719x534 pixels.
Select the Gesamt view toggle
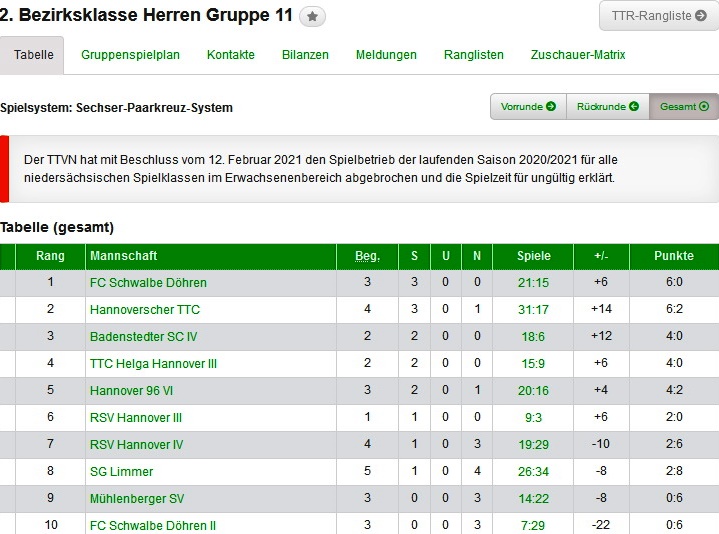pos(684,107)
